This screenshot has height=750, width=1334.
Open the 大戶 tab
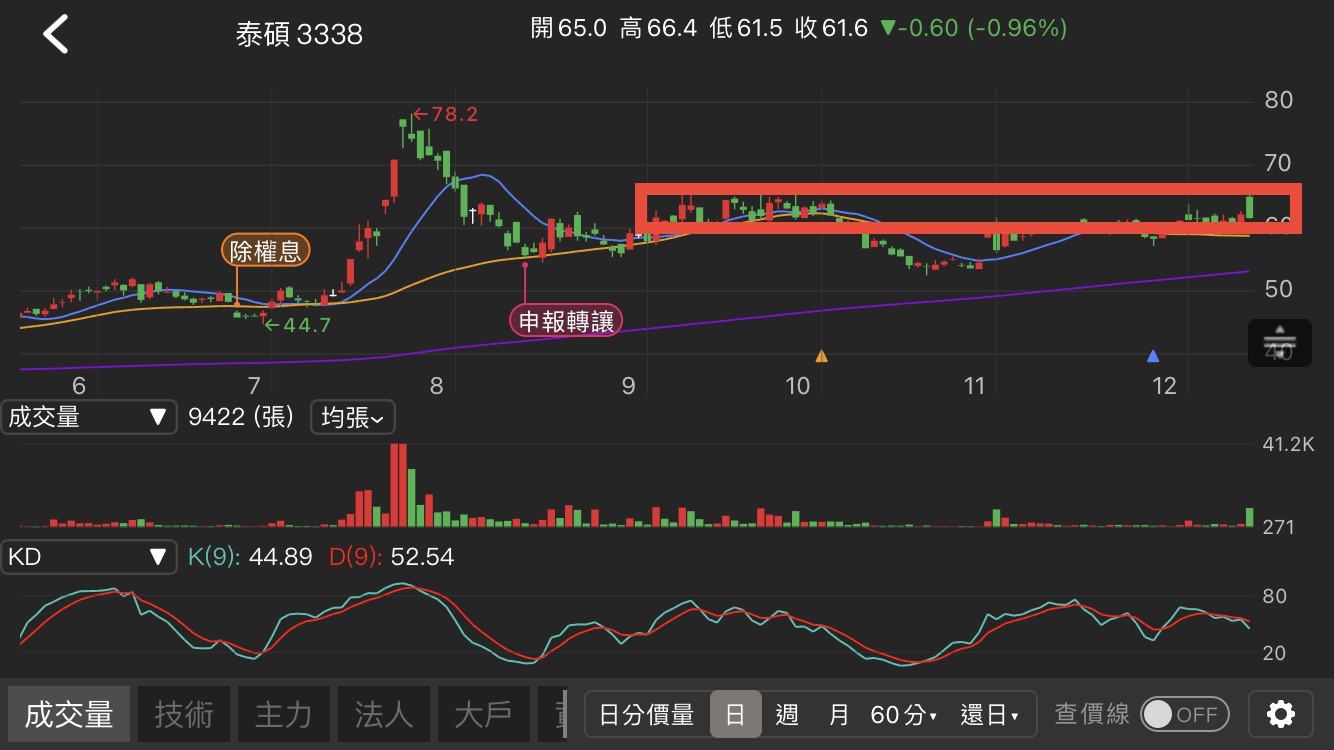tap(484, 715)
